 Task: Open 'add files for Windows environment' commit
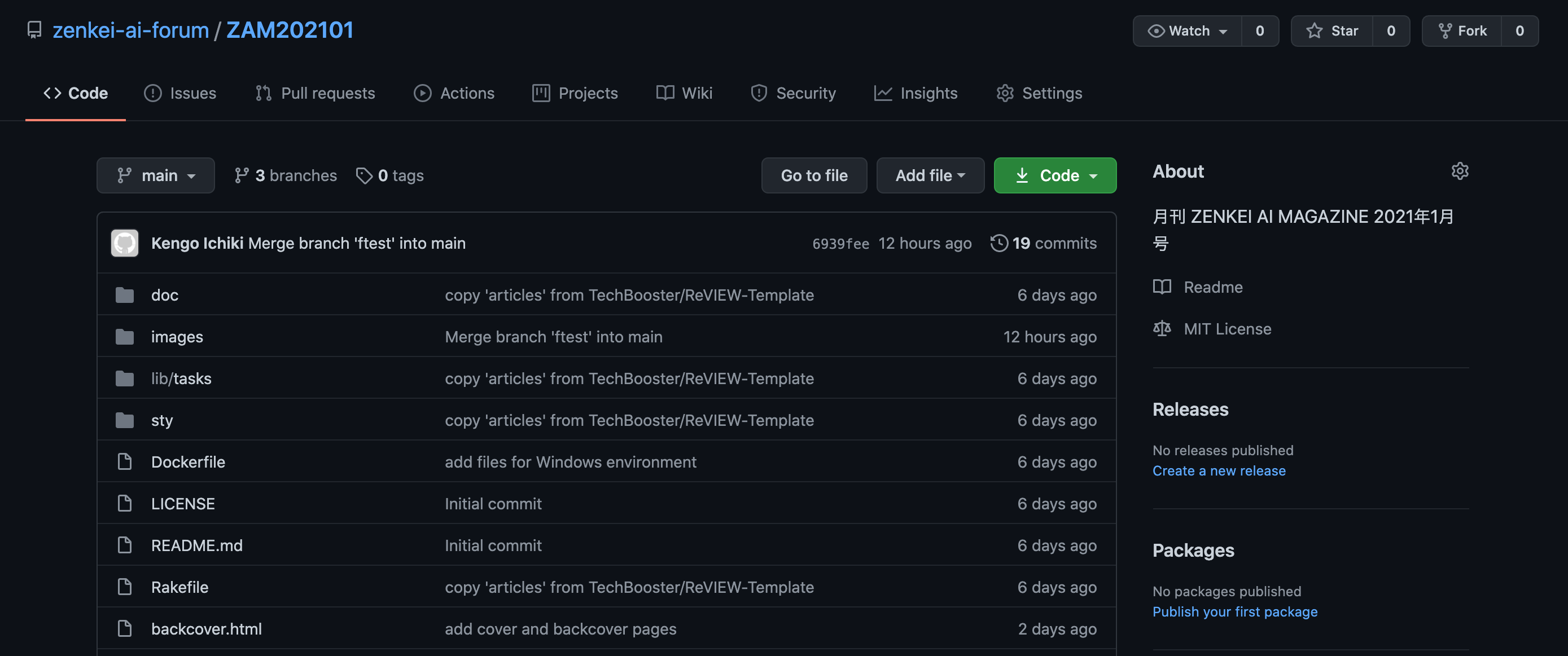click(x=570, y=462)
